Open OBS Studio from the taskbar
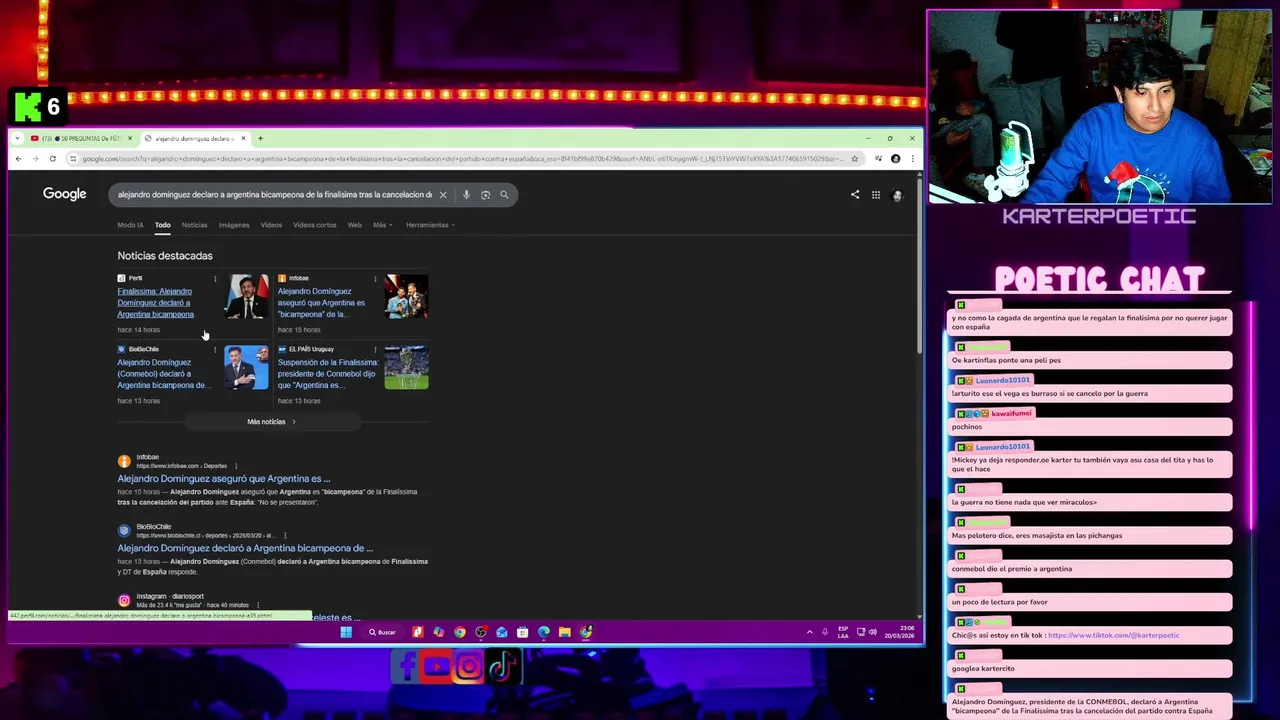The height and width of the screenshot is (720, 1280). tap(481, 632)
